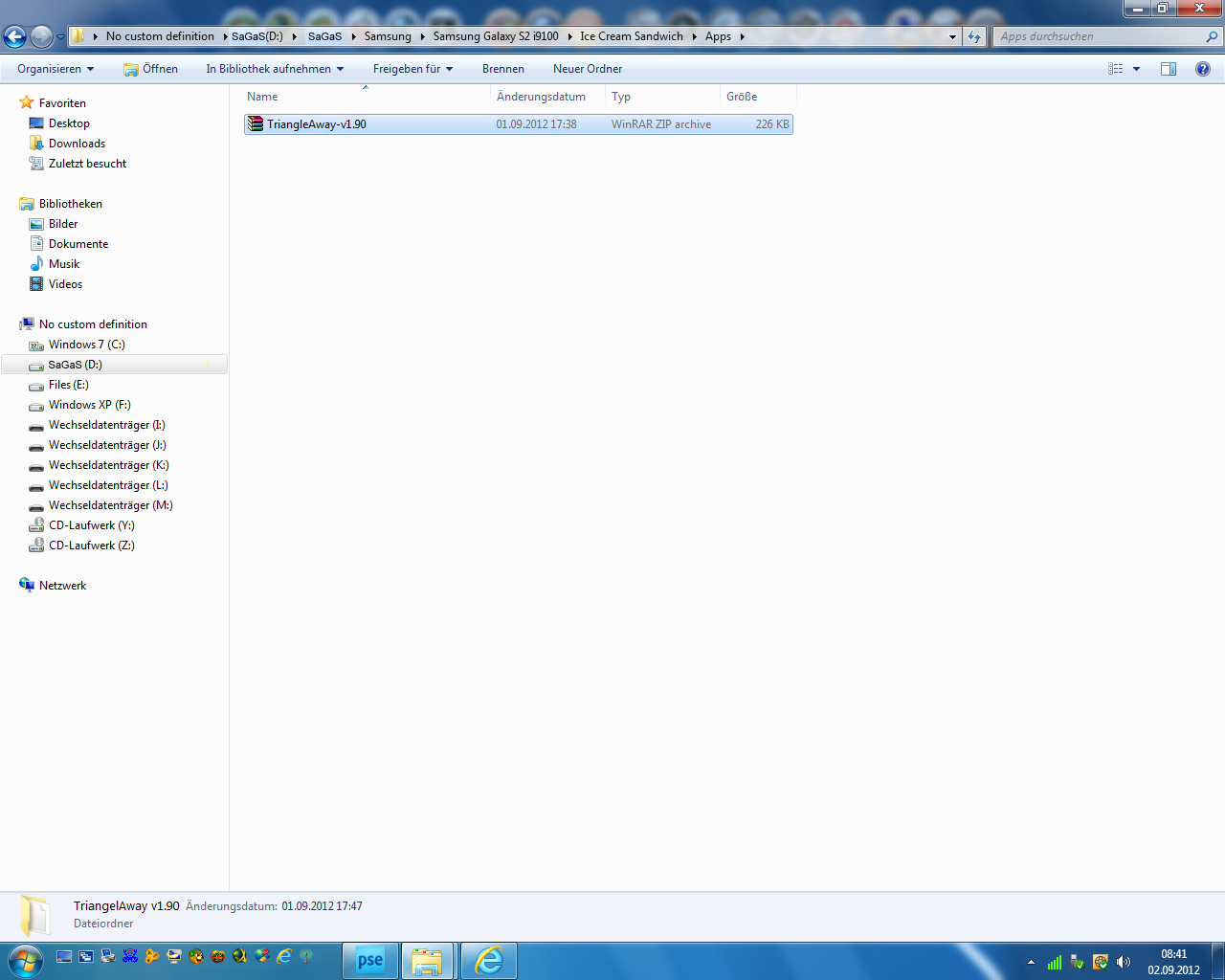Select Favoriten in the navigation pane
This screenshot has height=980, width=1225.
pos(62,103)
